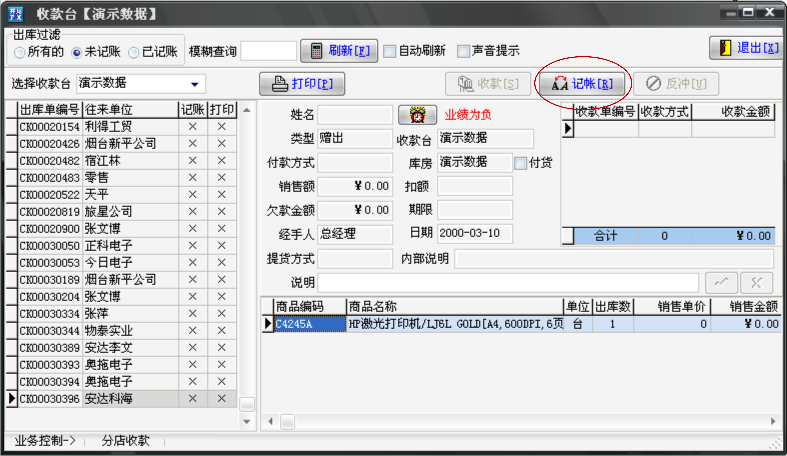Select row CK00020819 旅星公司
The image size is (787, 456).
(120, 212)
